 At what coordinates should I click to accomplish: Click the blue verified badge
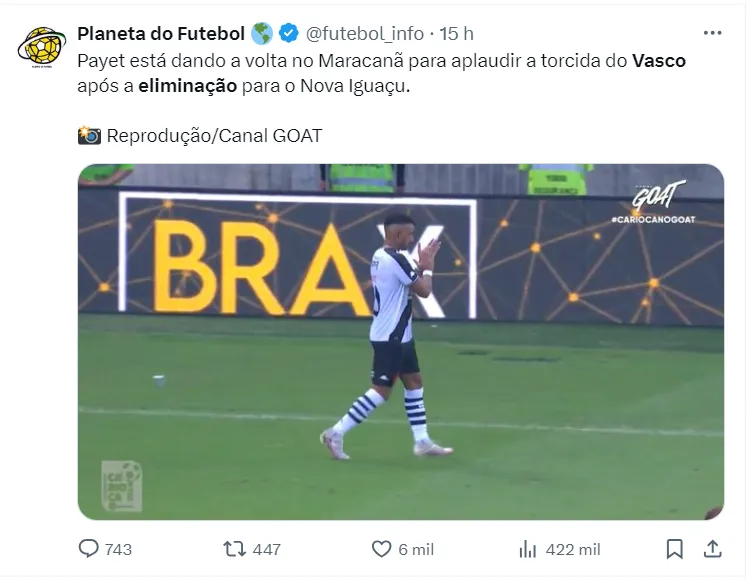click(289, 33)
